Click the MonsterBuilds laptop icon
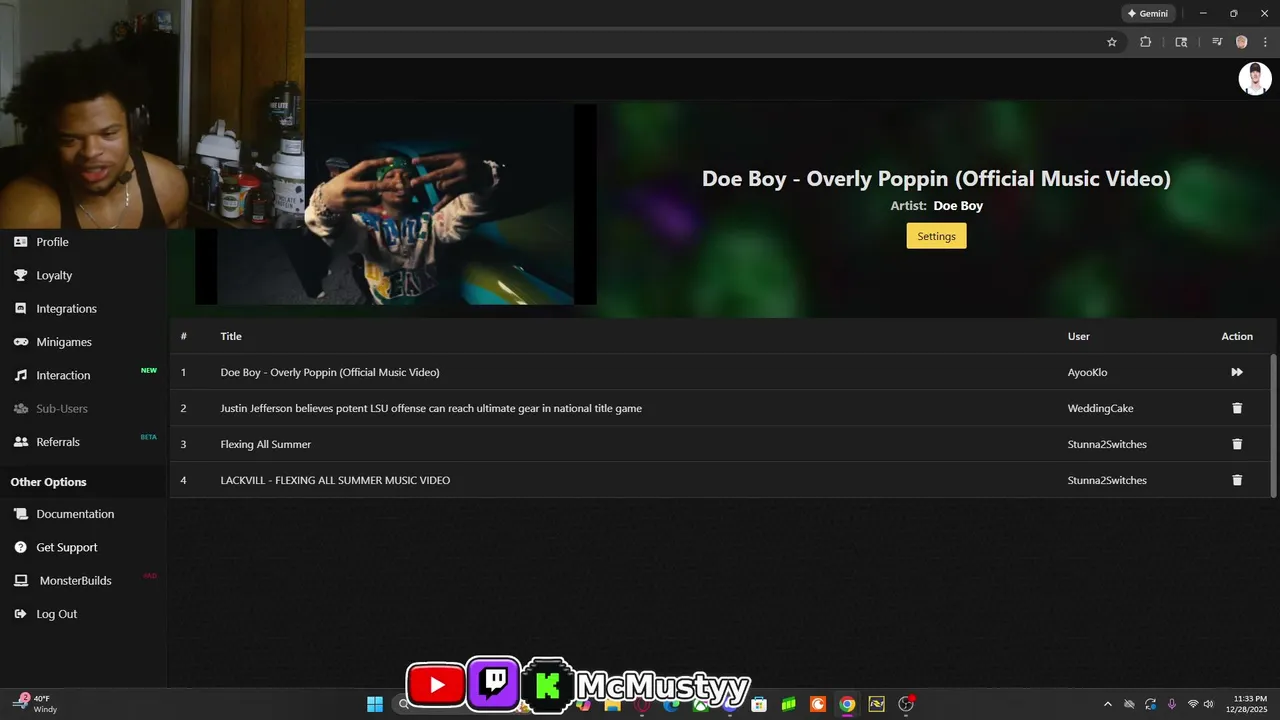Image resolution: width=1280 pixels, height=720 pixels. 20,581
